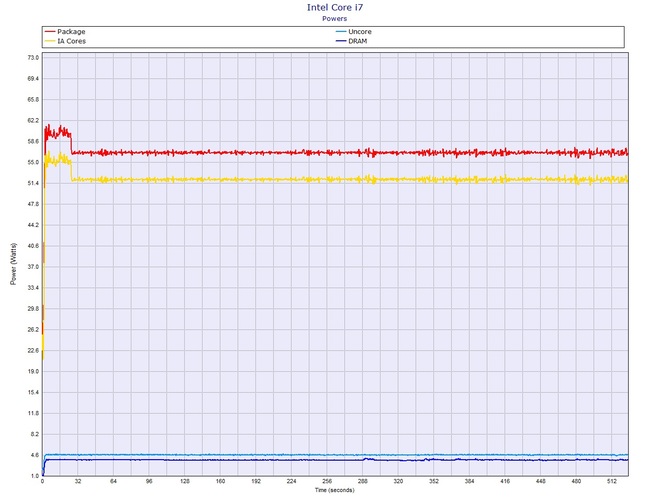This screenshot has width=670, height=502.
Task: Click the 512 x-axis tick label
Action: click(x=611, y=481)
